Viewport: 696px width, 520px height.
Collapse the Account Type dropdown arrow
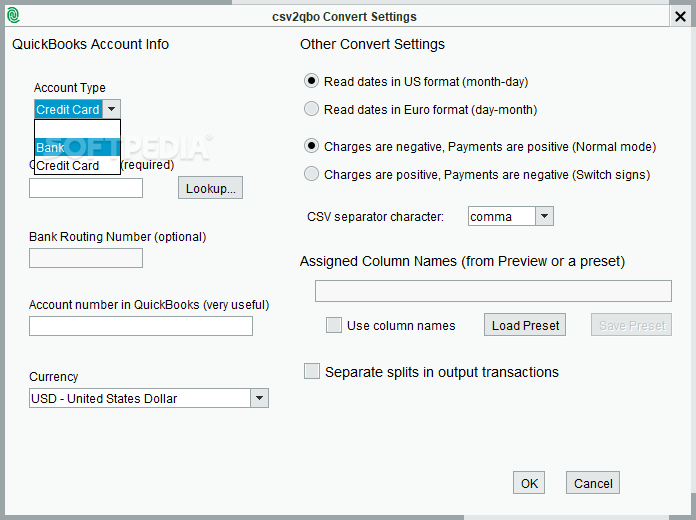(x=112, y=109)
